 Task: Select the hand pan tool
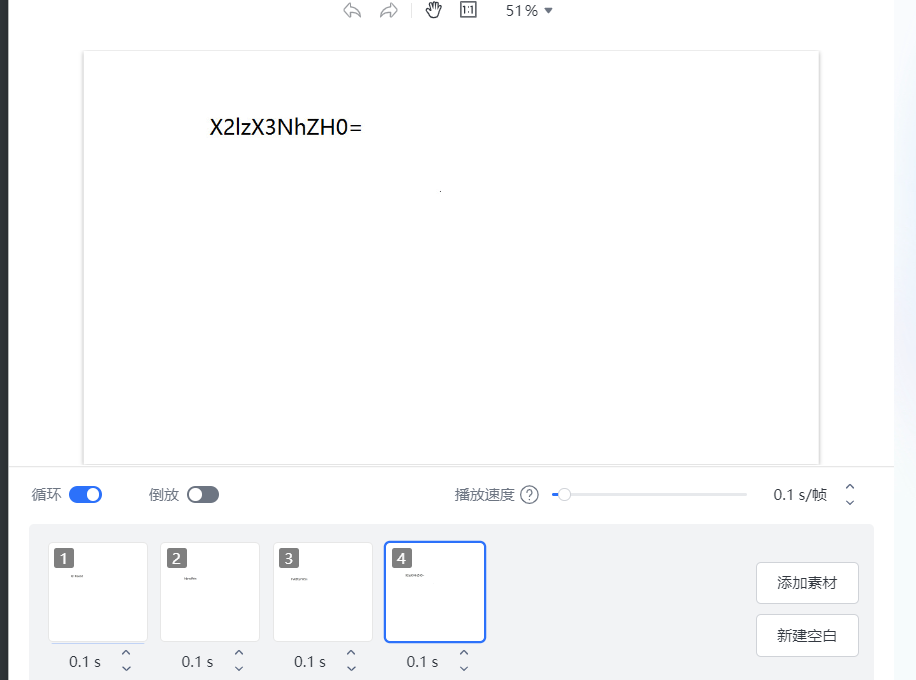point(433,10)
